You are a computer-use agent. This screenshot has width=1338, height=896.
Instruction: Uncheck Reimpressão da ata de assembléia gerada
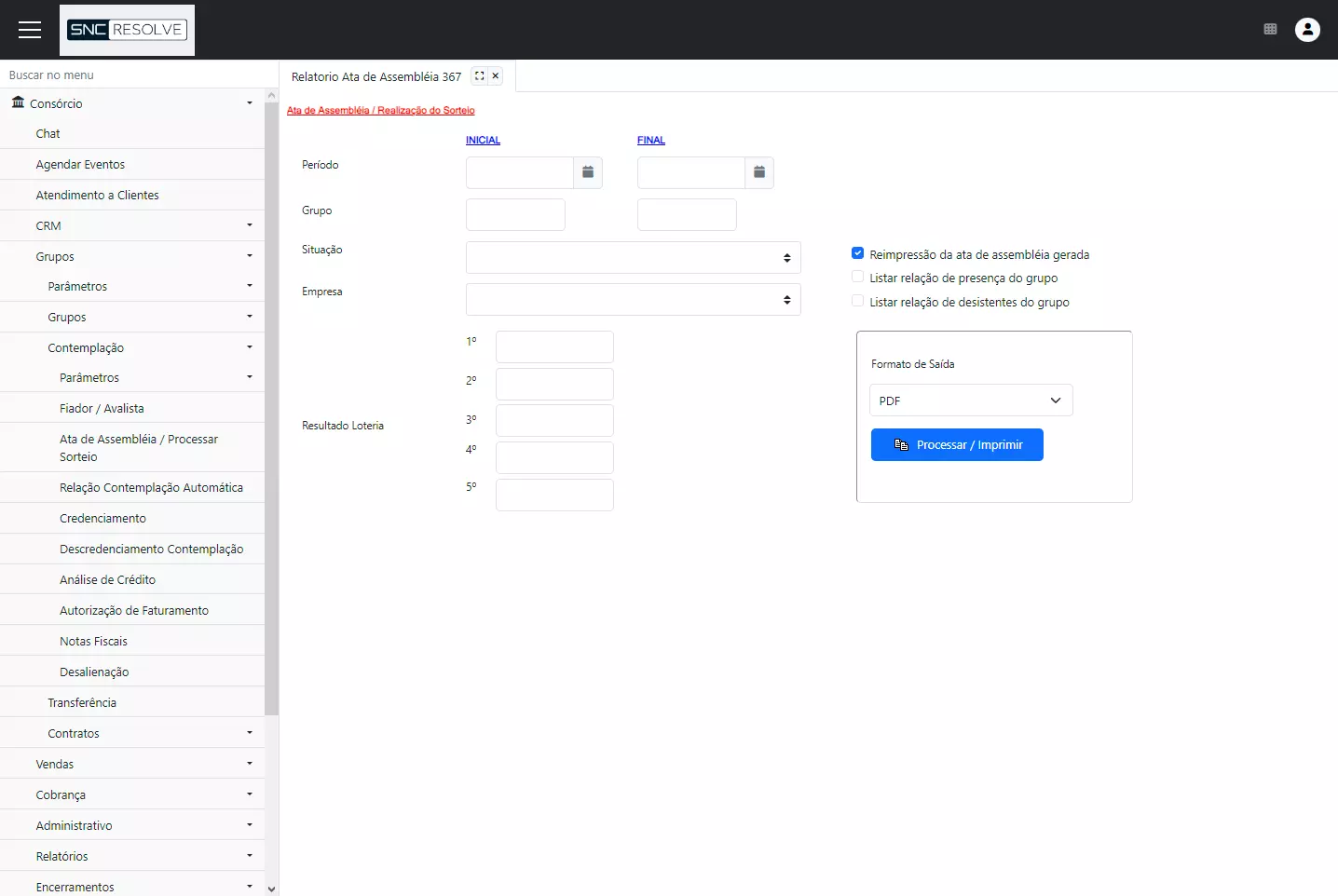click(x=857, y=253)
